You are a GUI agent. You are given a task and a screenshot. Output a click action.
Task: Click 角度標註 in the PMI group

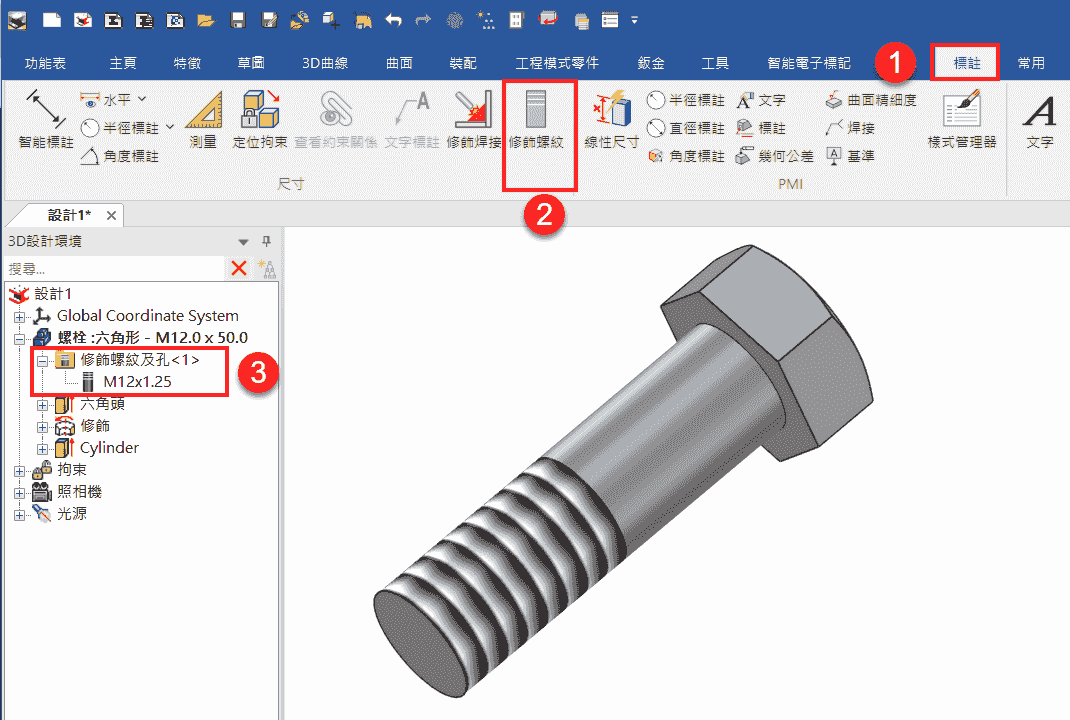click(686, 156)
